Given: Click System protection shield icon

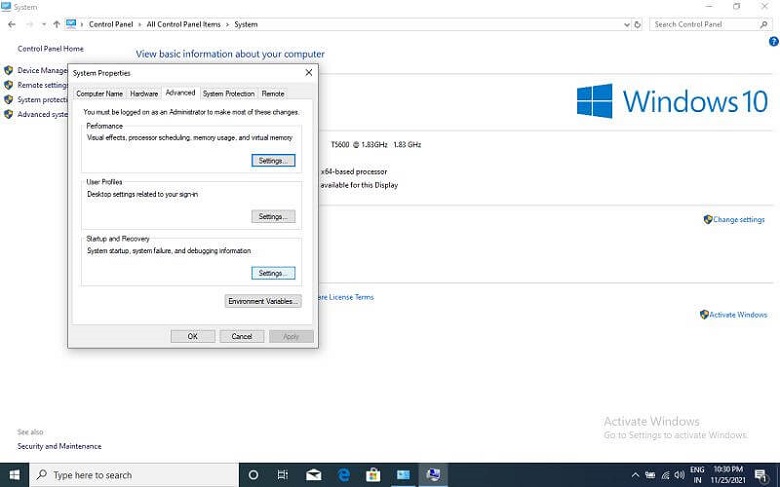Looking at the screenshot, I should click(8, 99).
